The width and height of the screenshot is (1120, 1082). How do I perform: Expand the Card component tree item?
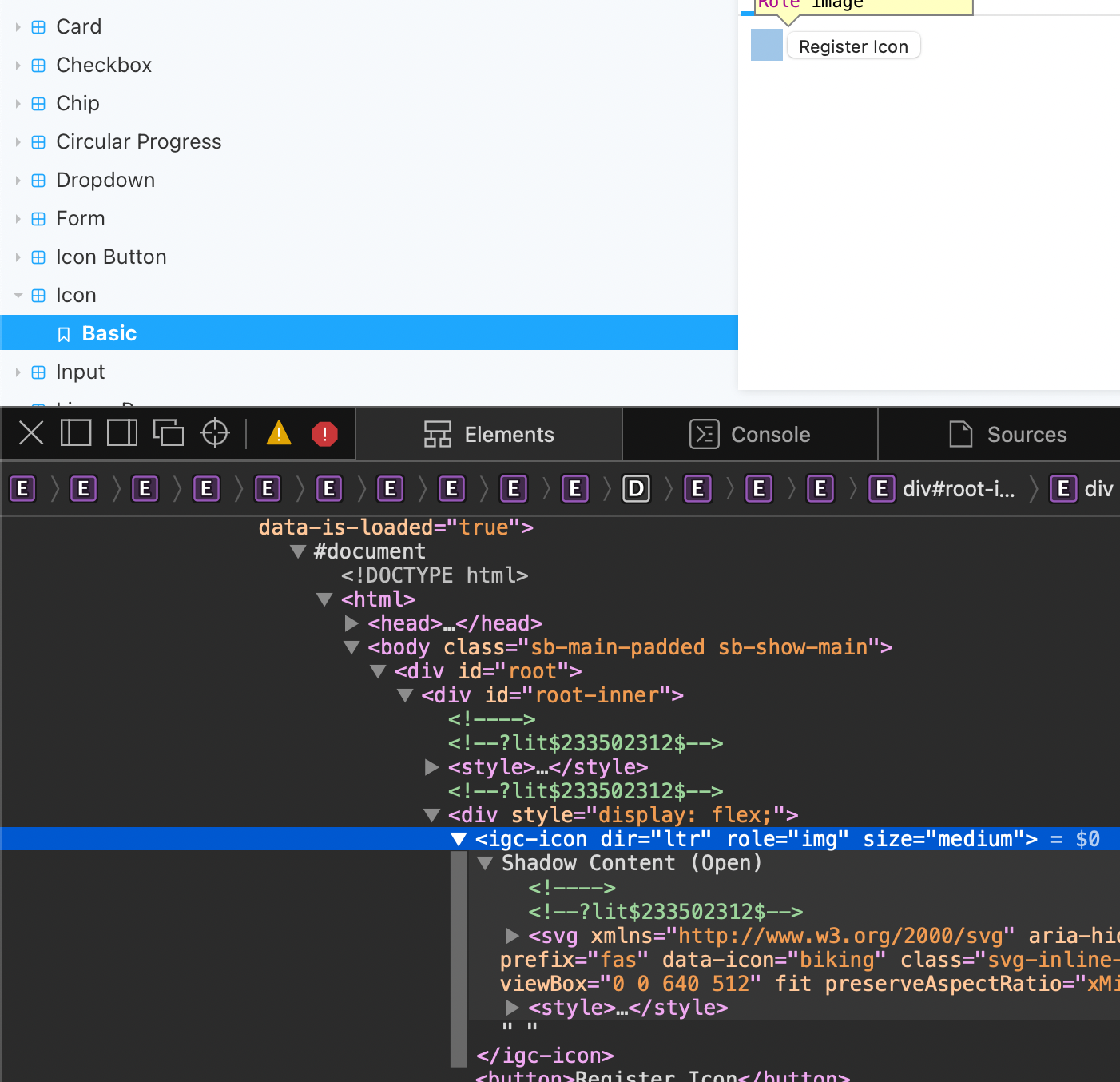[x=18, y=26]
